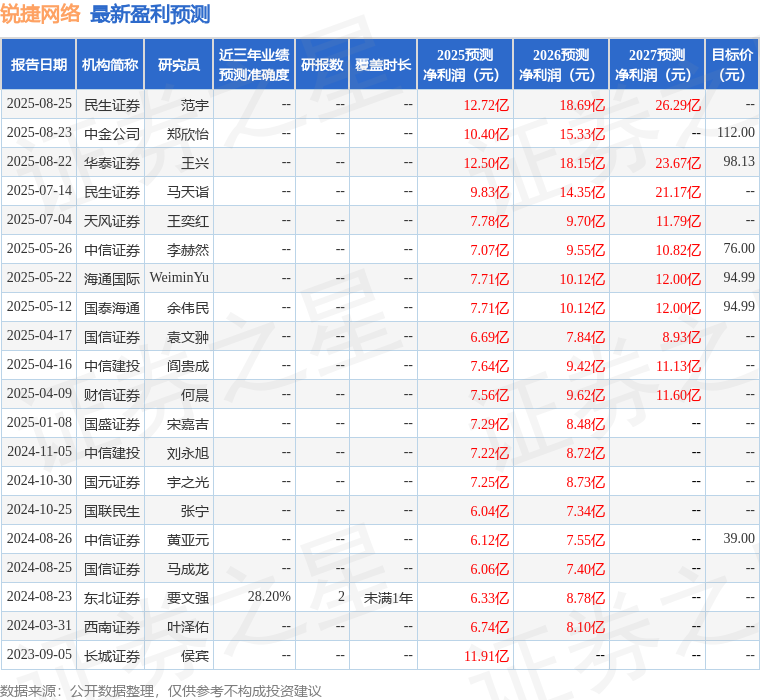760x700 pixels.
Task: Open the 东北证券 institution entry
Action: click(112, 597)
